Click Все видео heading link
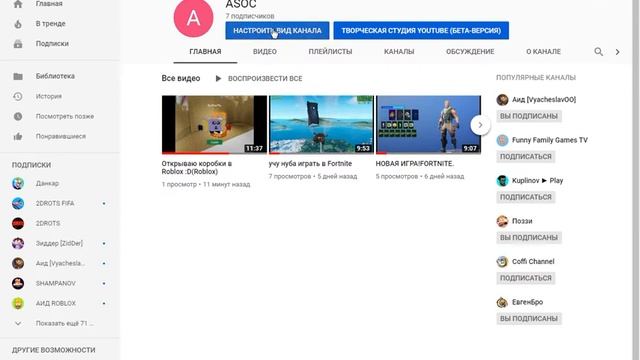This screenshot has height=360, width=640. pos(181,78)
